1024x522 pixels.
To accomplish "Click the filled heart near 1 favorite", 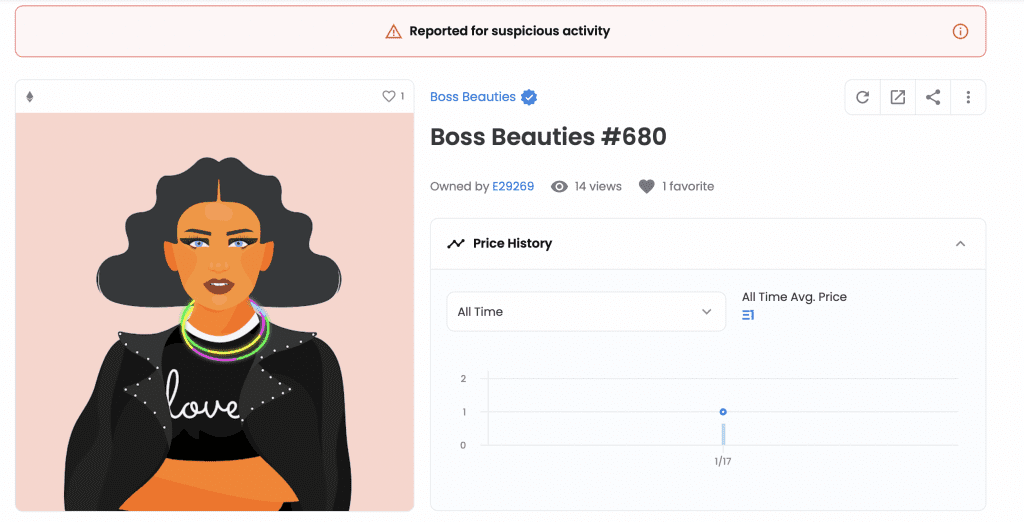I will pos(647,187).
